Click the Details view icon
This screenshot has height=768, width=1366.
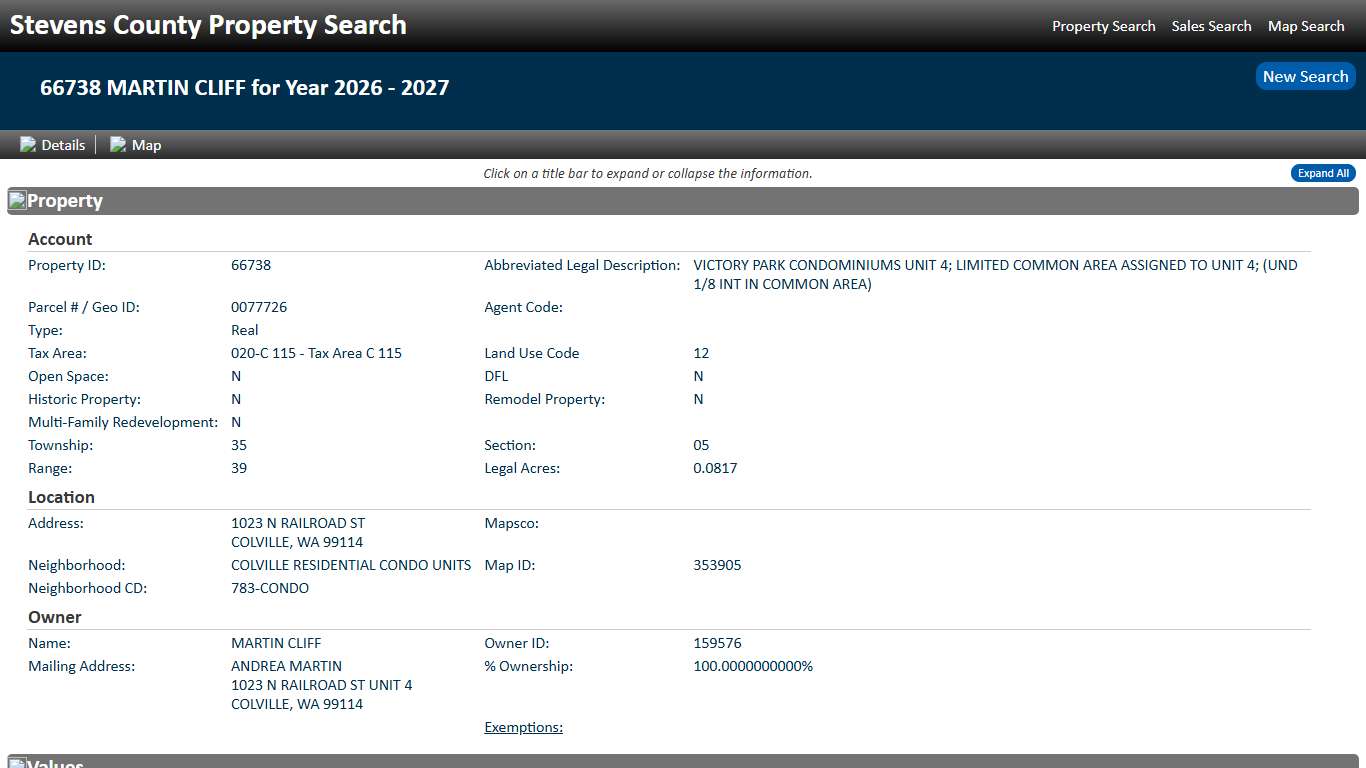[28, 144]
